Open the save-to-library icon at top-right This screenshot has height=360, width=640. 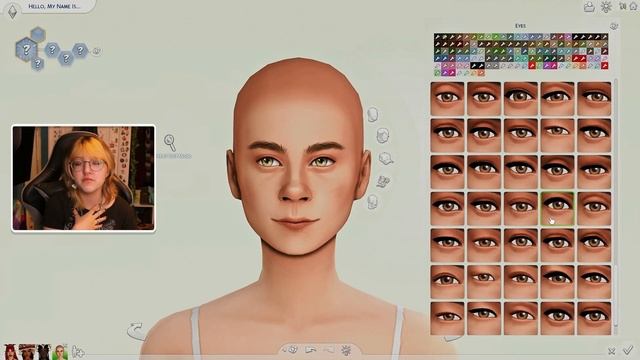(589, 7)
